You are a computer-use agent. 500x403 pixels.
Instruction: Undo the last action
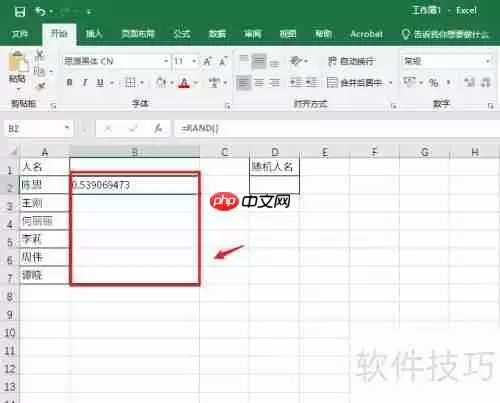(x=40, y=12)
